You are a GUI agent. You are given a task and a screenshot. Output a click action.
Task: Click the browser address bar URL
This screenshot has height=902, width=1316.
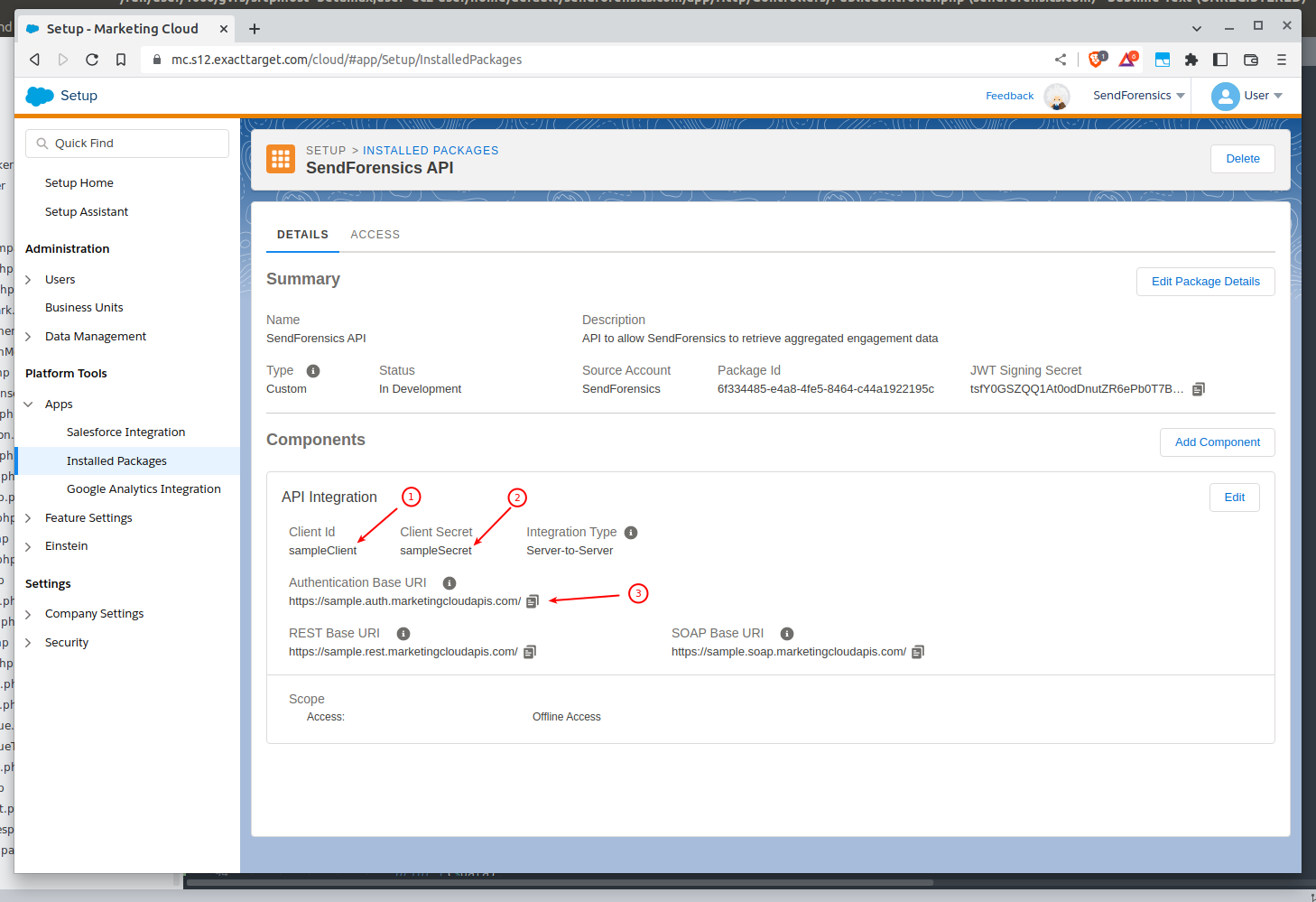(347, 60)
